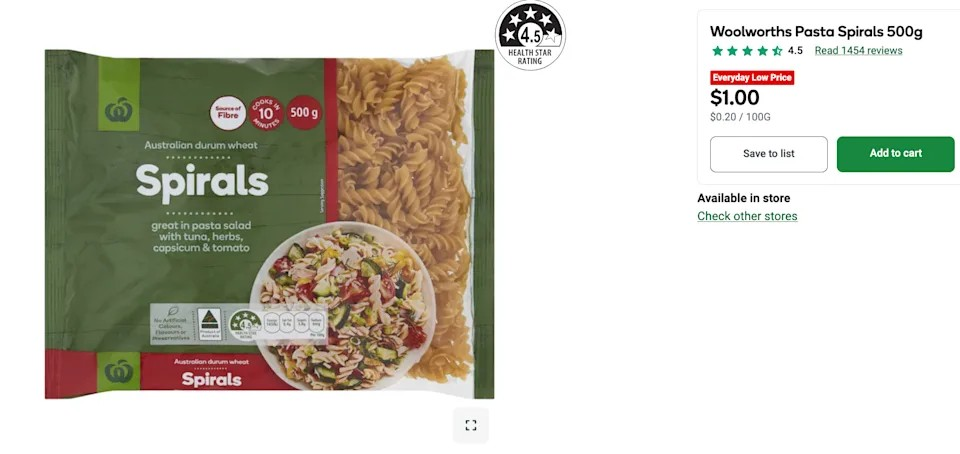Click the Everyday Low Price red tag
This screenshot has width=960, height=454.
pyautogui.click(x=752, y=78)
